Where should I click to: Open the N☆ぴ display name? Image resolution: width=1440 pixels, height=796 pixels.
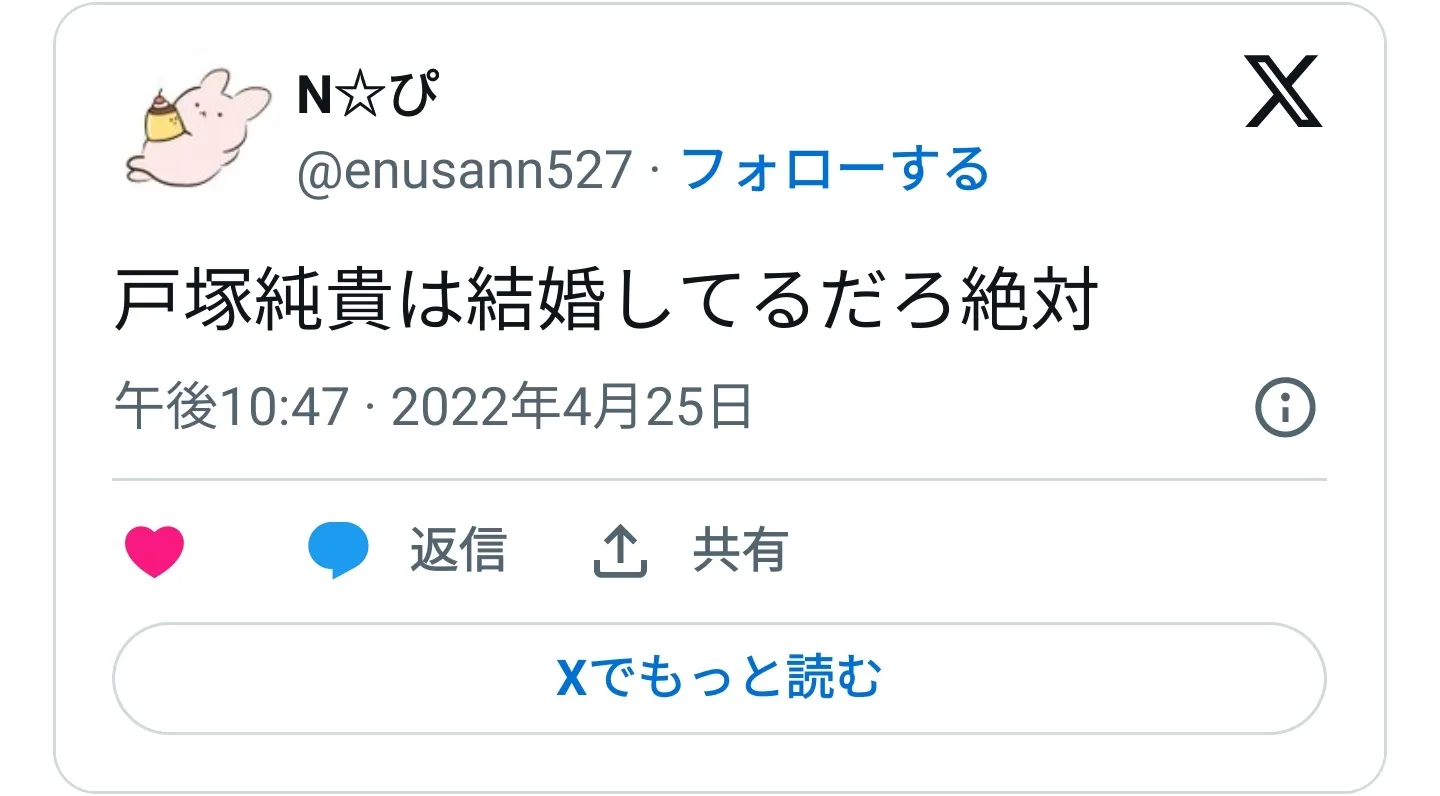pos(368,96)
